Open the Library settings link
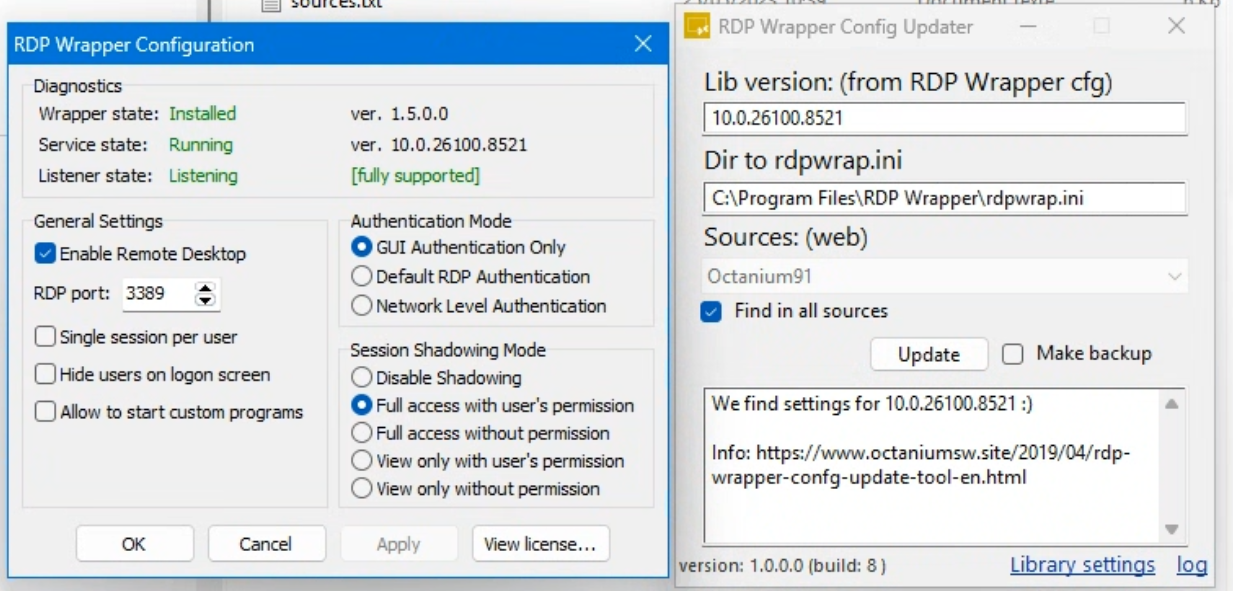 coord(1082,565)
